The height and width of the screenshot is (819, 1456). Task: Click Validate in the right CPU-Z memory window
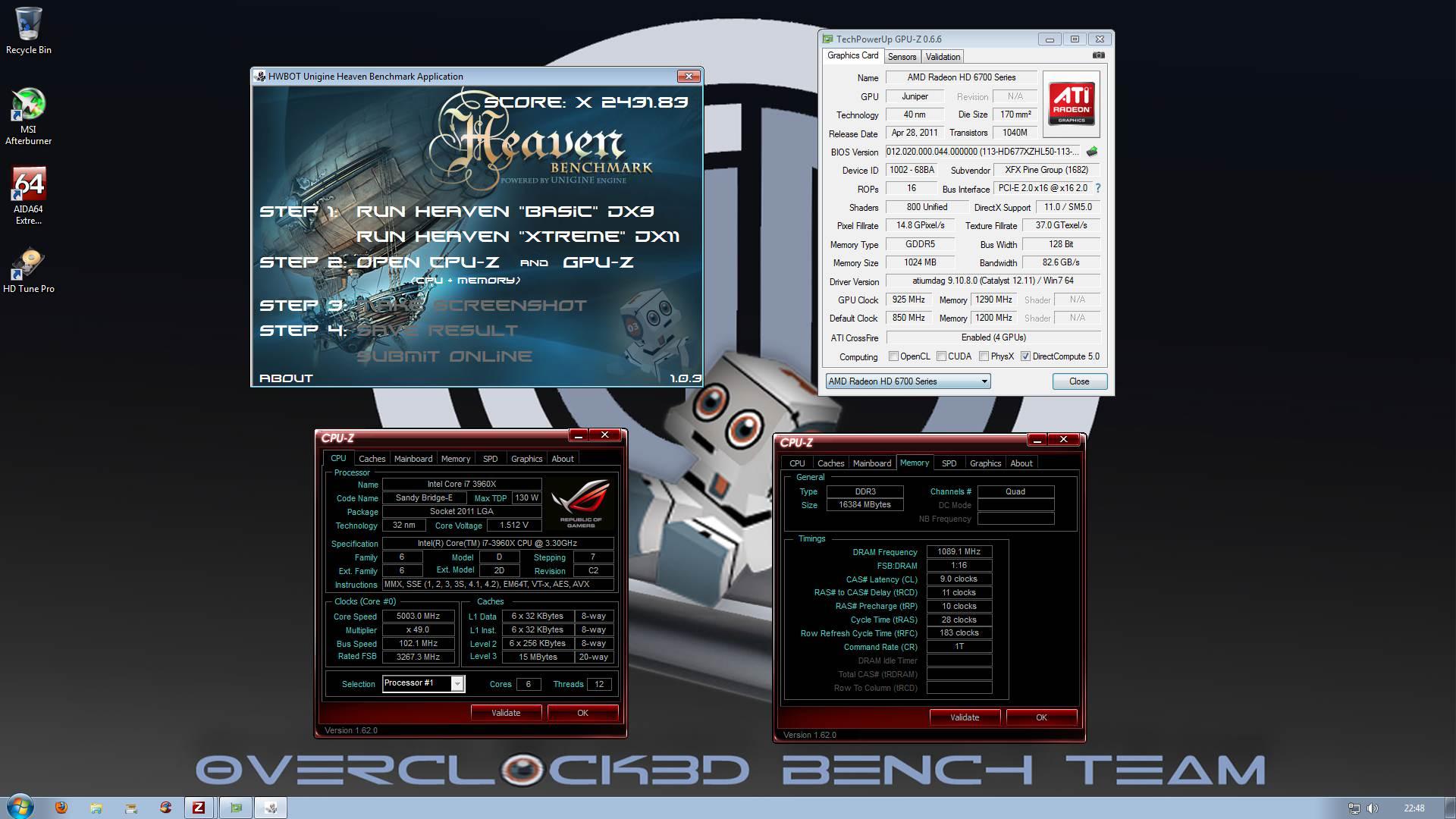tap(965, 717)
